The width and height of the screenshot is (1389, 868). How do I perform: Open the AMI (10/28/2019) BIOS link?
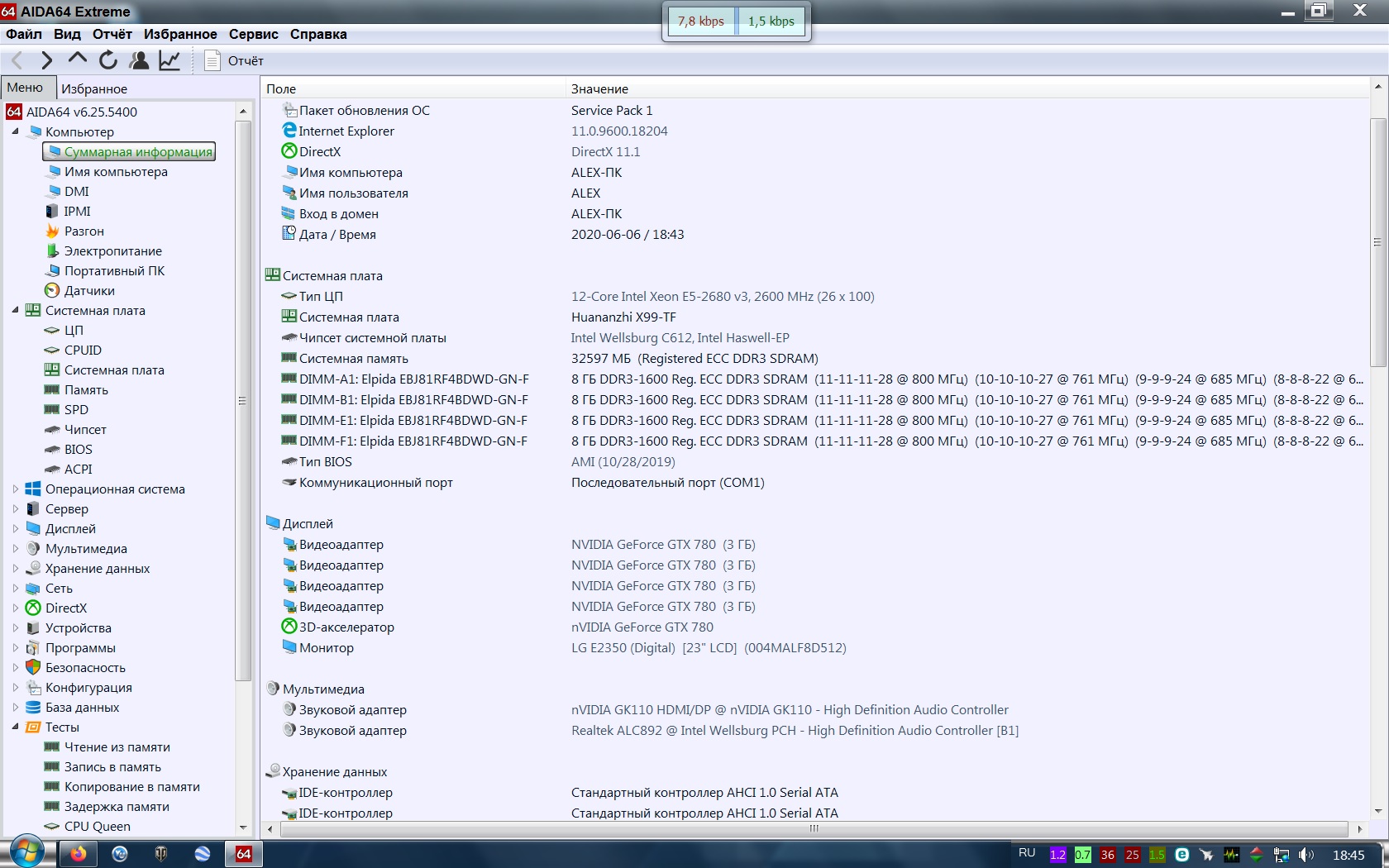(623, 461)
